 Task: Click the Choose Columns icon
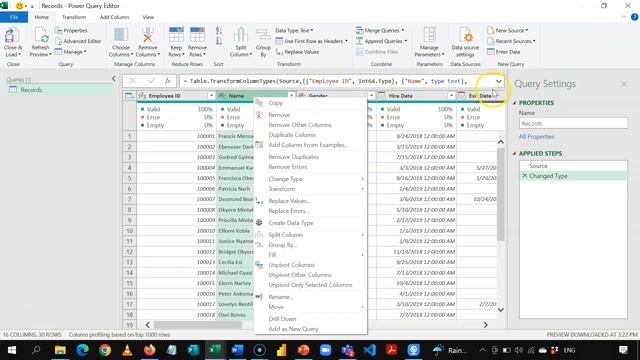[121, 36]
